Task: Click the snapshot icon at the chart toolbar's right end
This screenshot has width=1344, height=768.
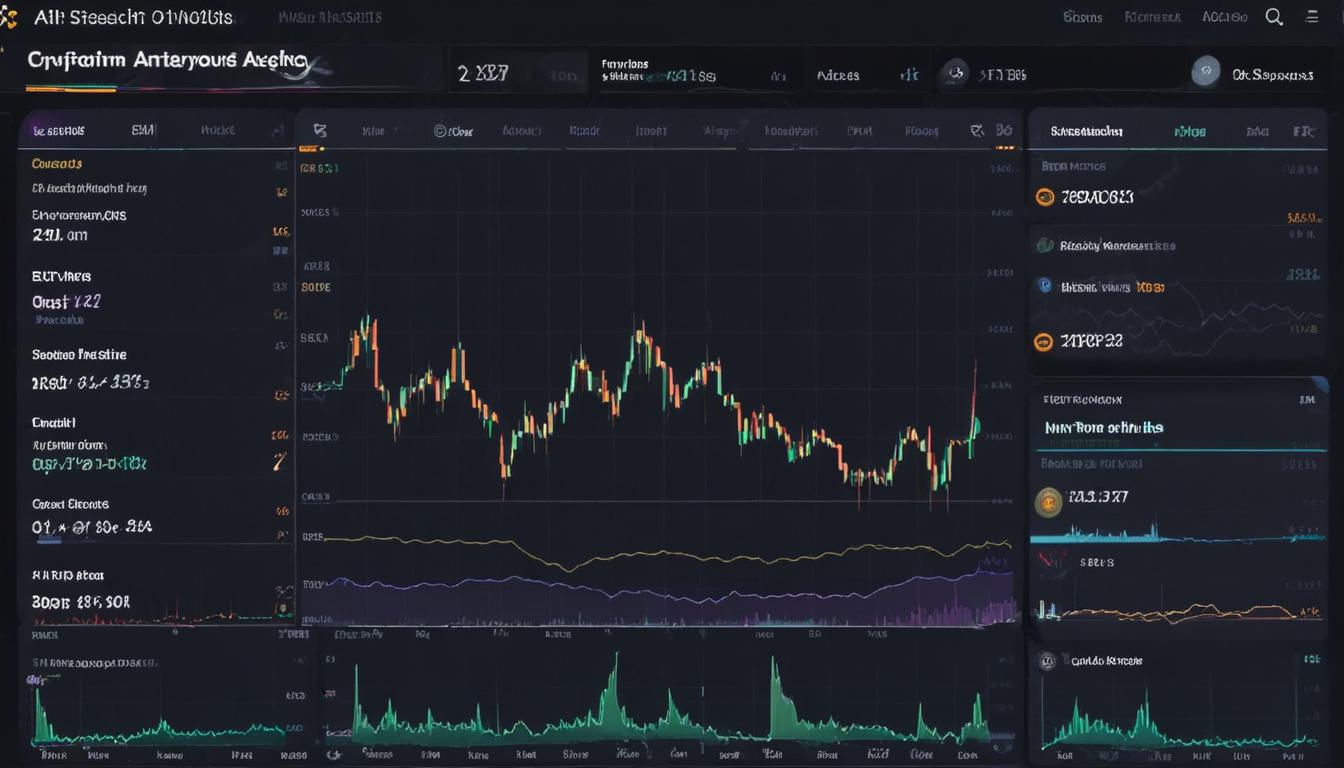Action: 978,130
